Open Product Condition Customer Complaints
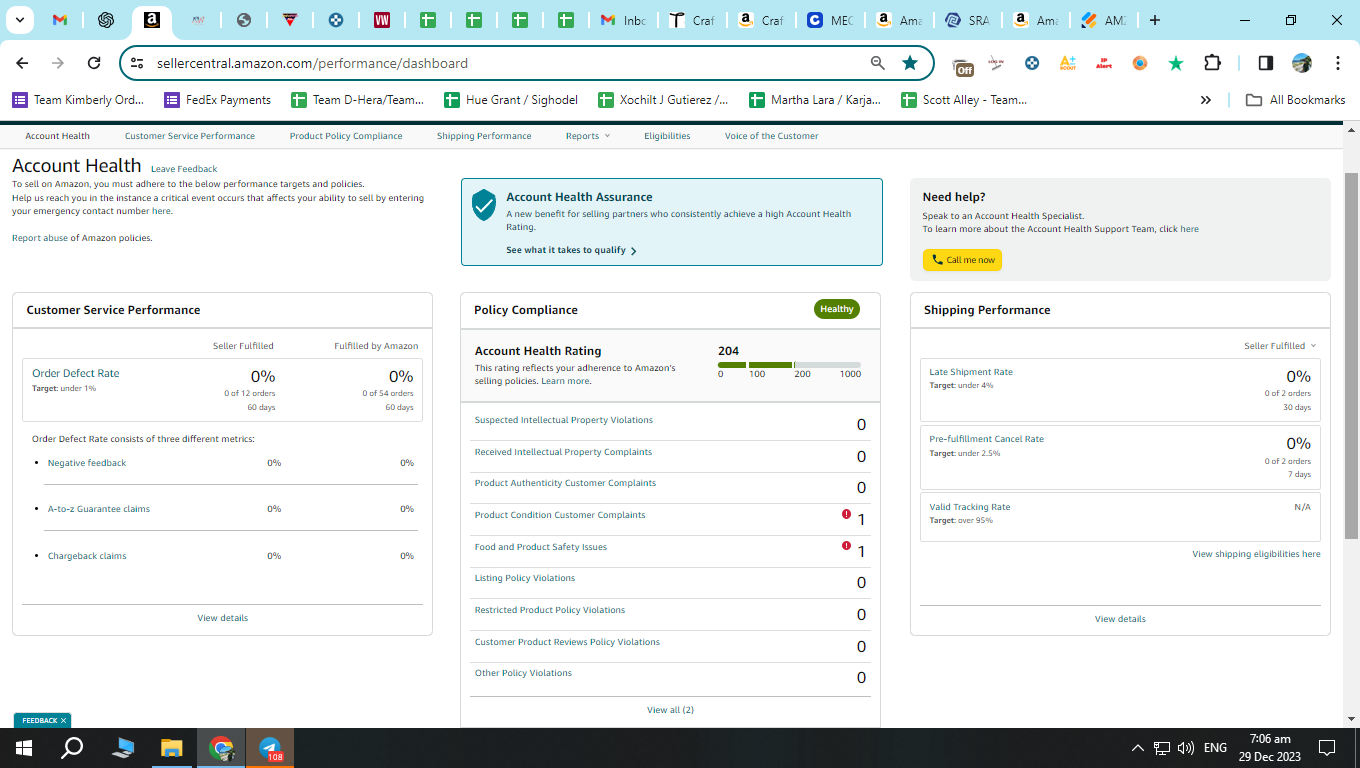Viewport: 1360px width, 768px height. [x=560, y=515]
